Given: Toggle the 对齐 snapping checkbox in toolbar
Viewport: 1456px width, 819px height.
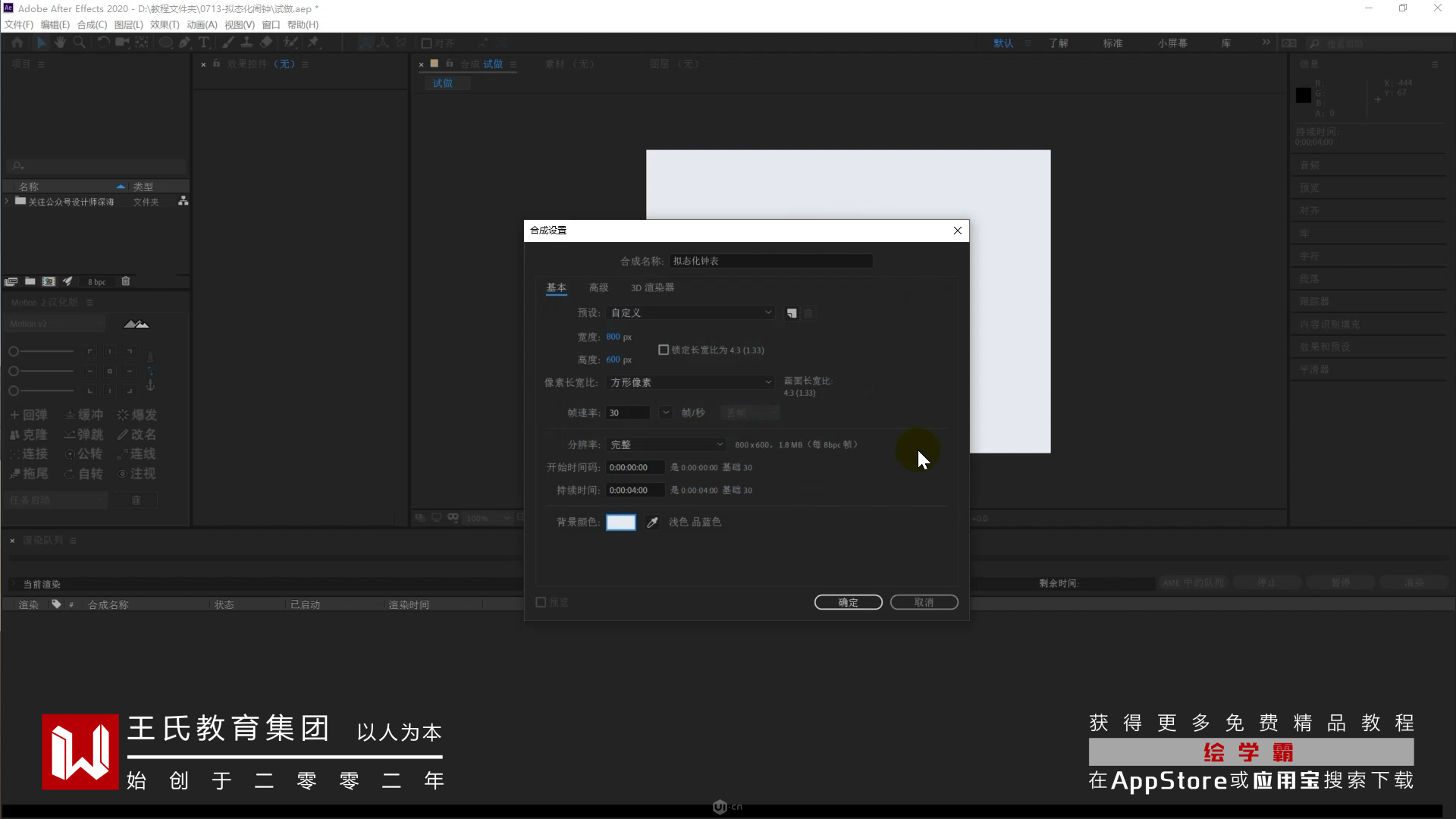Looking at the screenshot, I should click(x=426, y=43).
